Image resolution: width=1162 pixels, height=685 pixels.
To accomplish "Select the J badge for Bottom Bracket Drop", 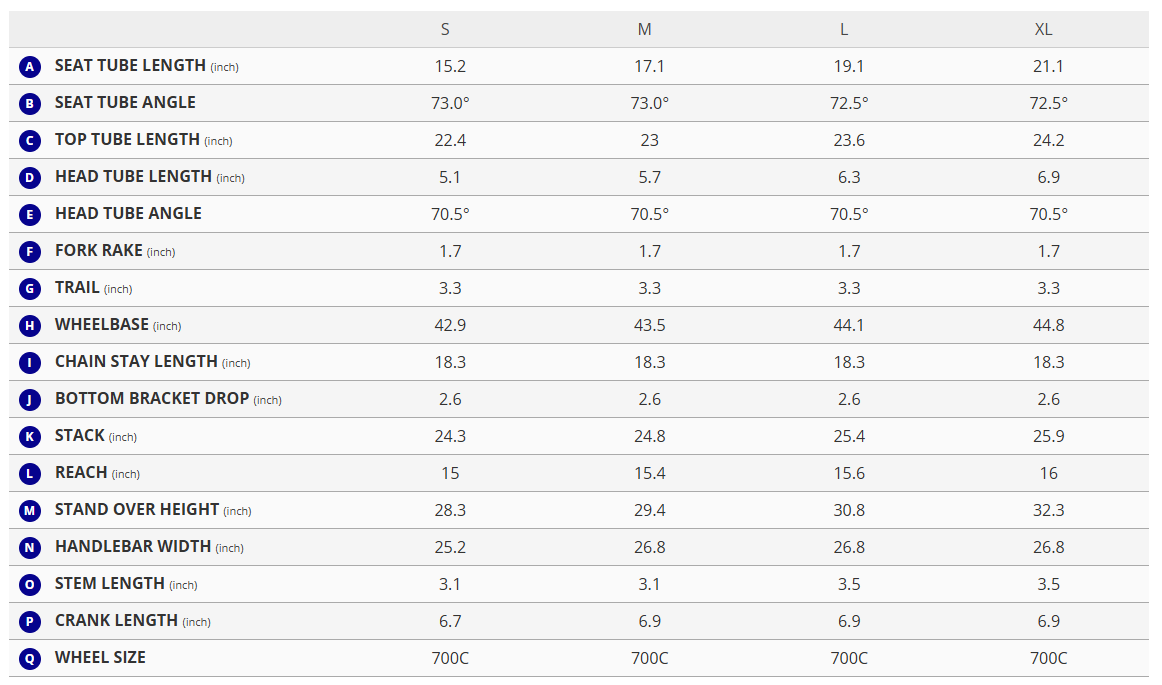I will coord(30,400).
